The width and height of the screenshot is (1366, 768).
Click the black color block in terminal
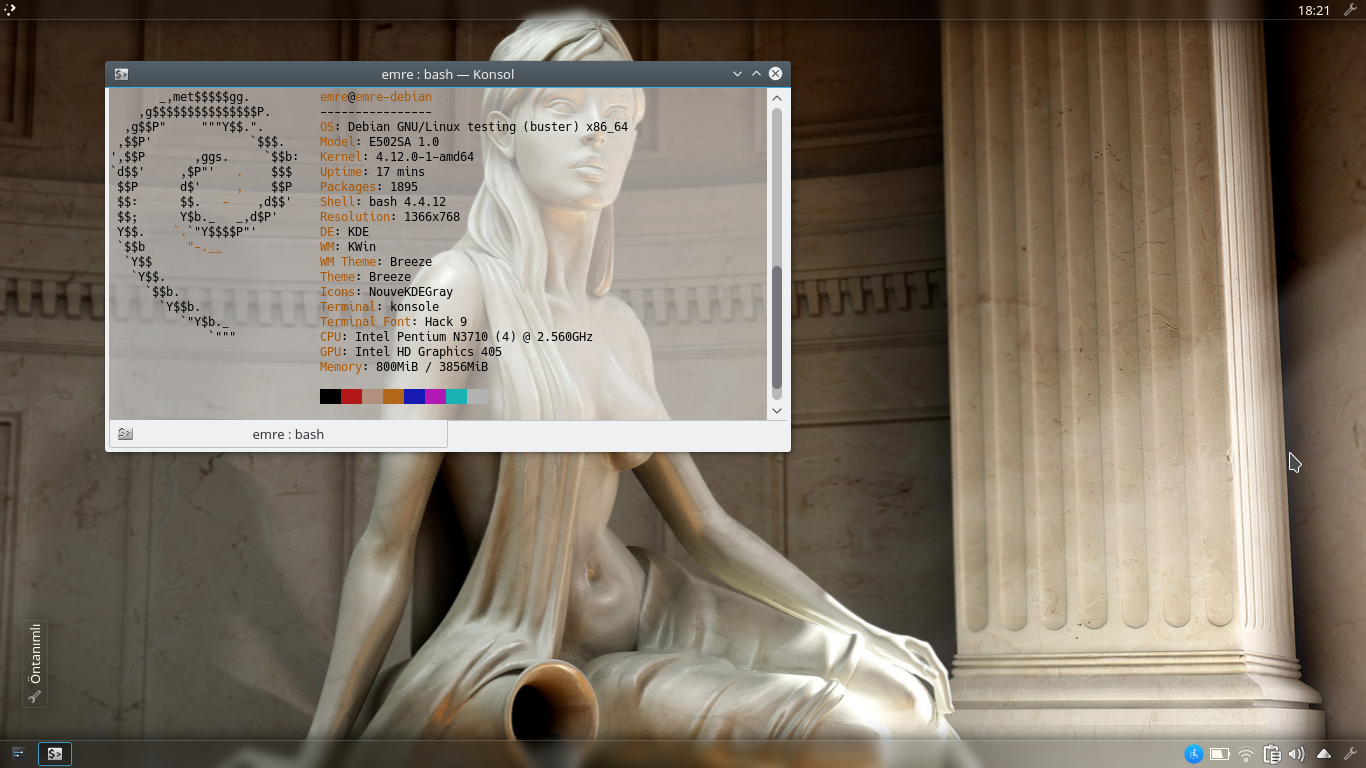pos(330,396)
